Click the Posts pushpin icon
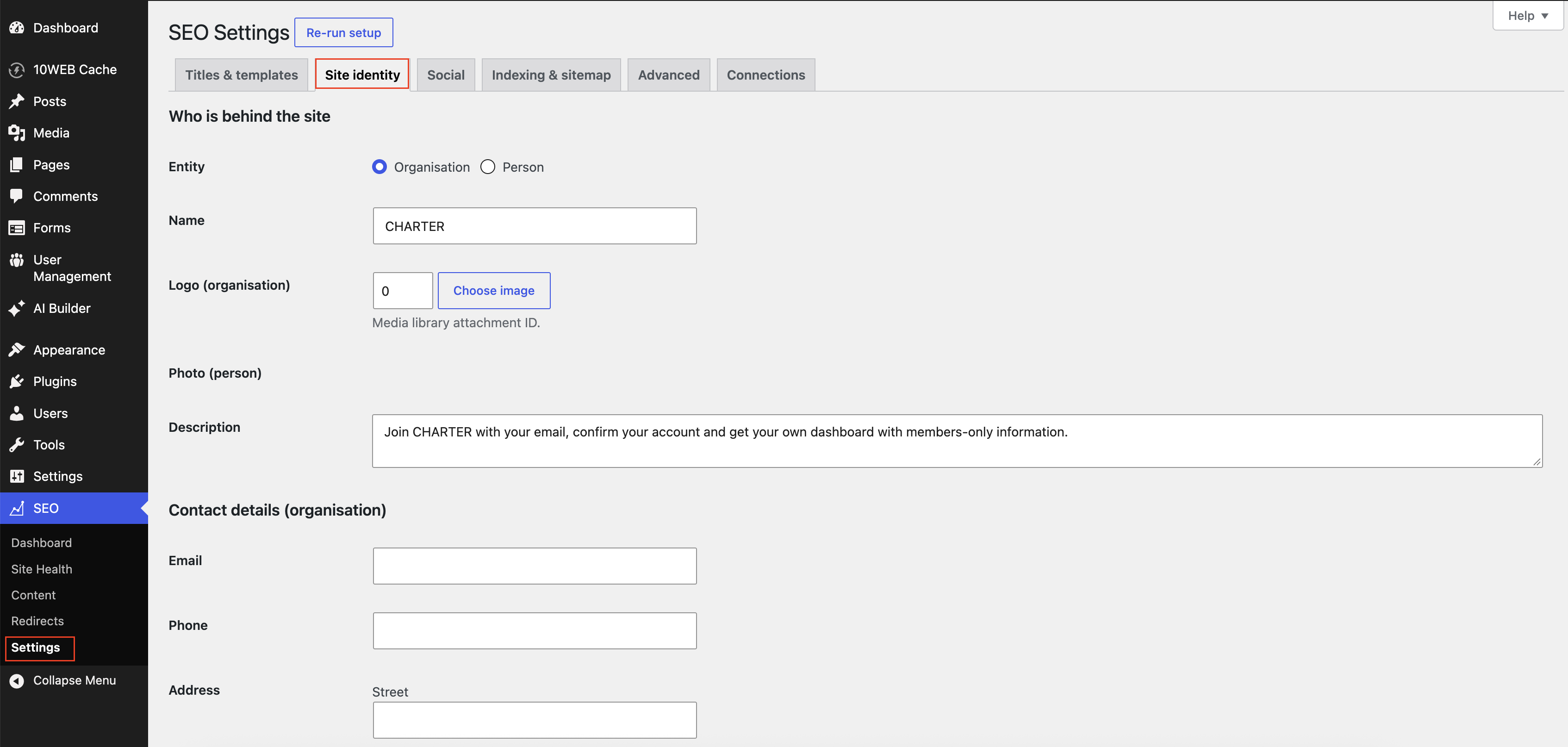 (17, 101)
